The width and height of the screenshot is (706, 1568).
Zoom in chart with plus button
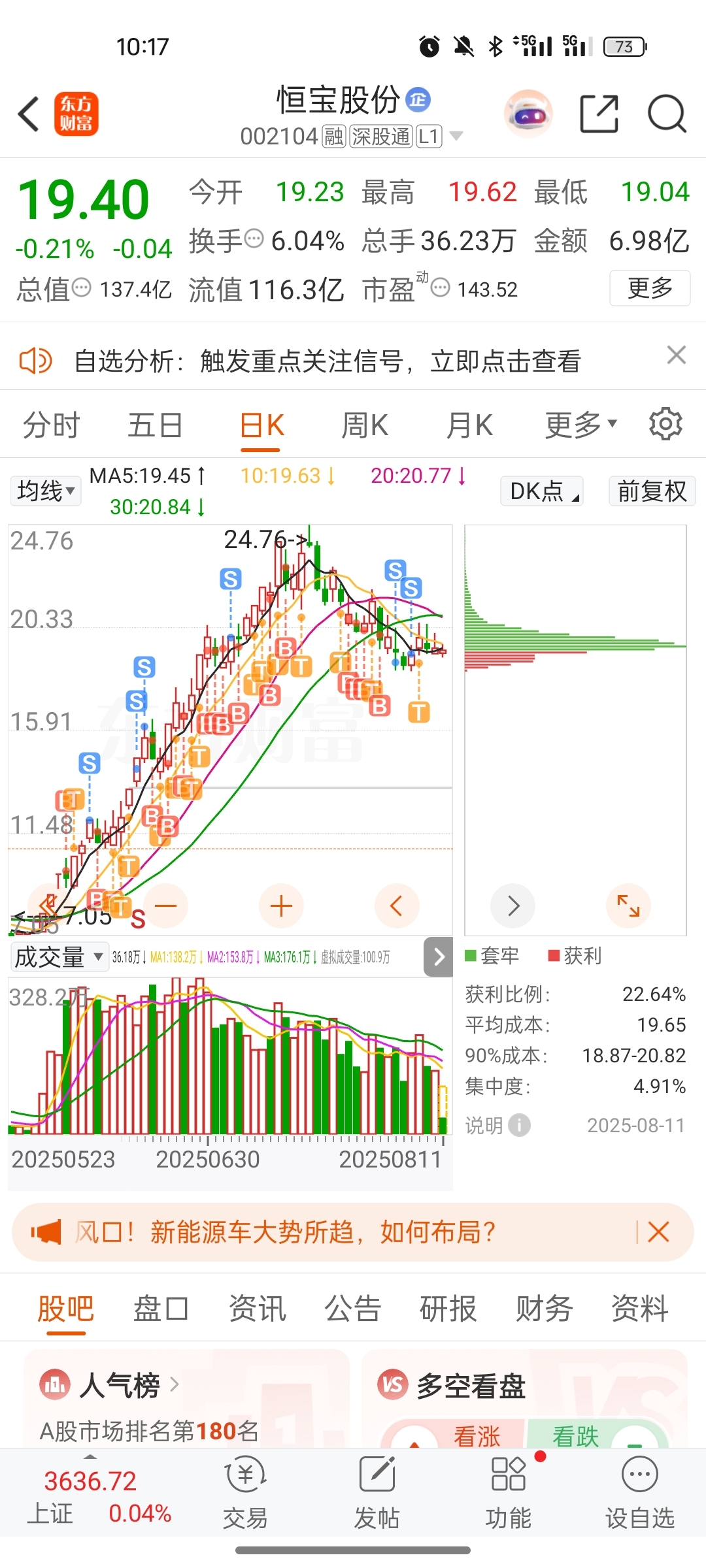pos(281,906)
